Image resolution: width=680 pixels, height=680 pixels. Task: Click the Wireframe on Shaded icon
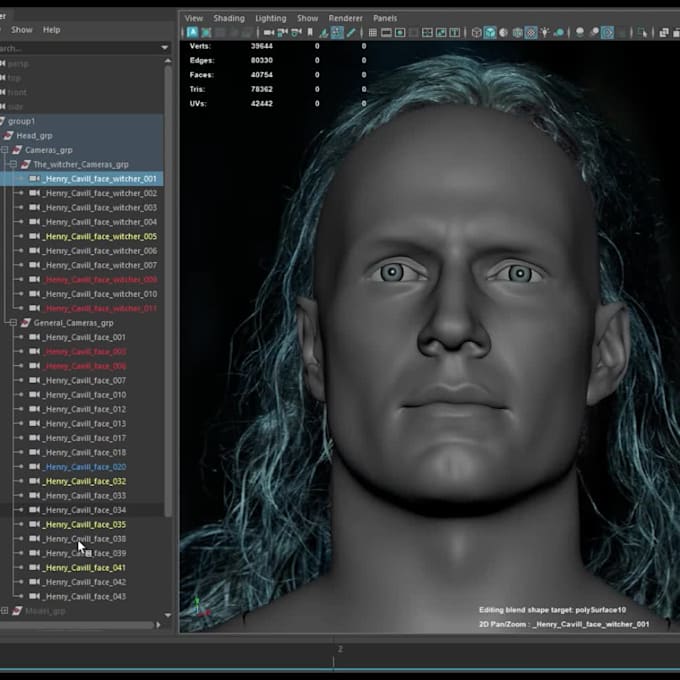[x=517, y=33]
